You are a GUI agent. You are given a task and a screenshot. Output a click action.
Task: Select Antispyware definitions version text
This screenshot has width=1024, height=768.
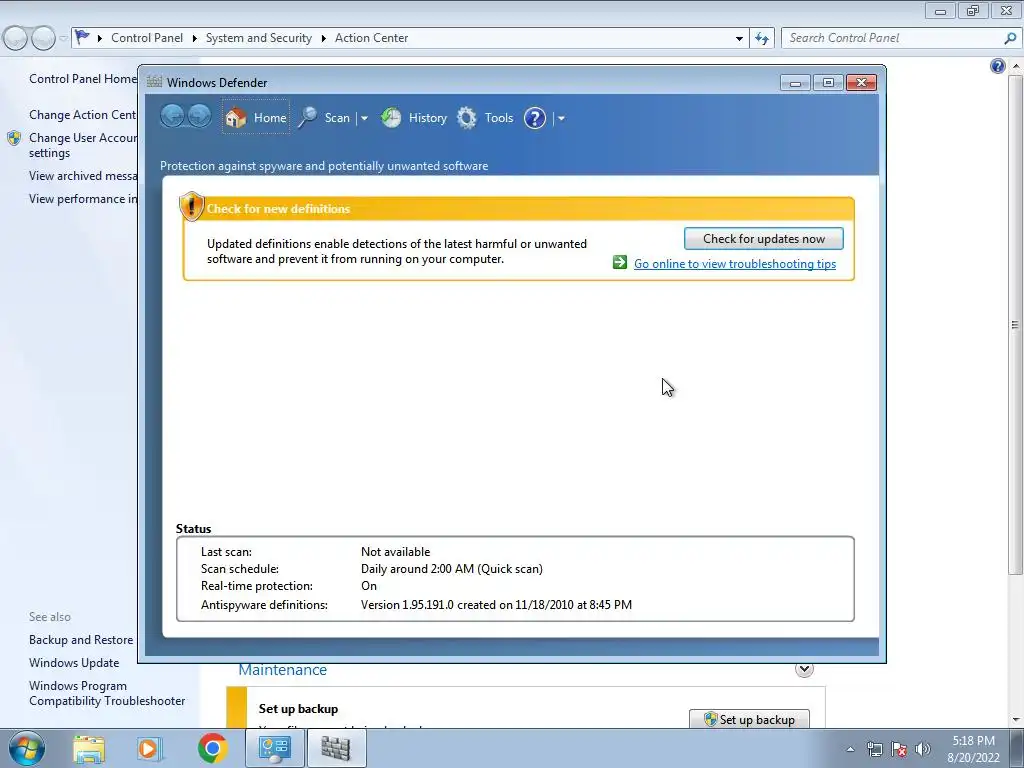click(x=496, y=605)
